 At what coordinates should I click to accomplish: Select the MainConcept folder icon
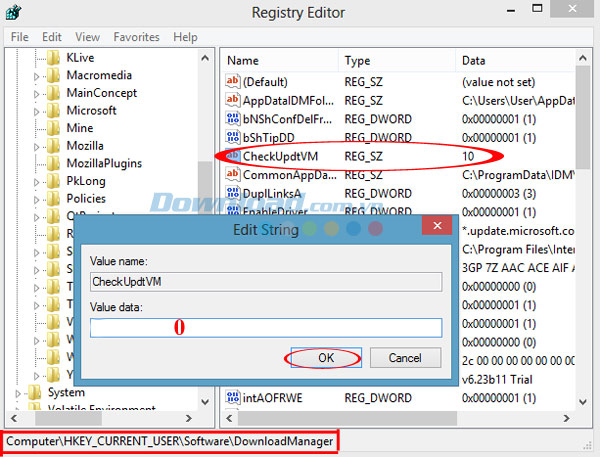(54, 93)
